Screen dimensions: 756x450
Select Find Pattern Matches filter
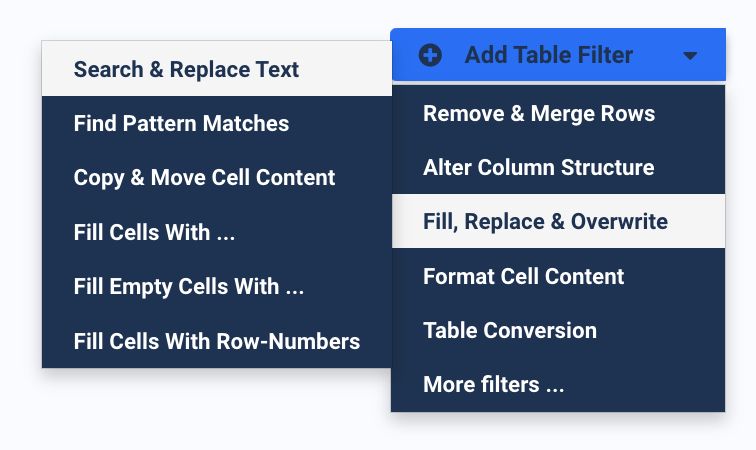216,123
